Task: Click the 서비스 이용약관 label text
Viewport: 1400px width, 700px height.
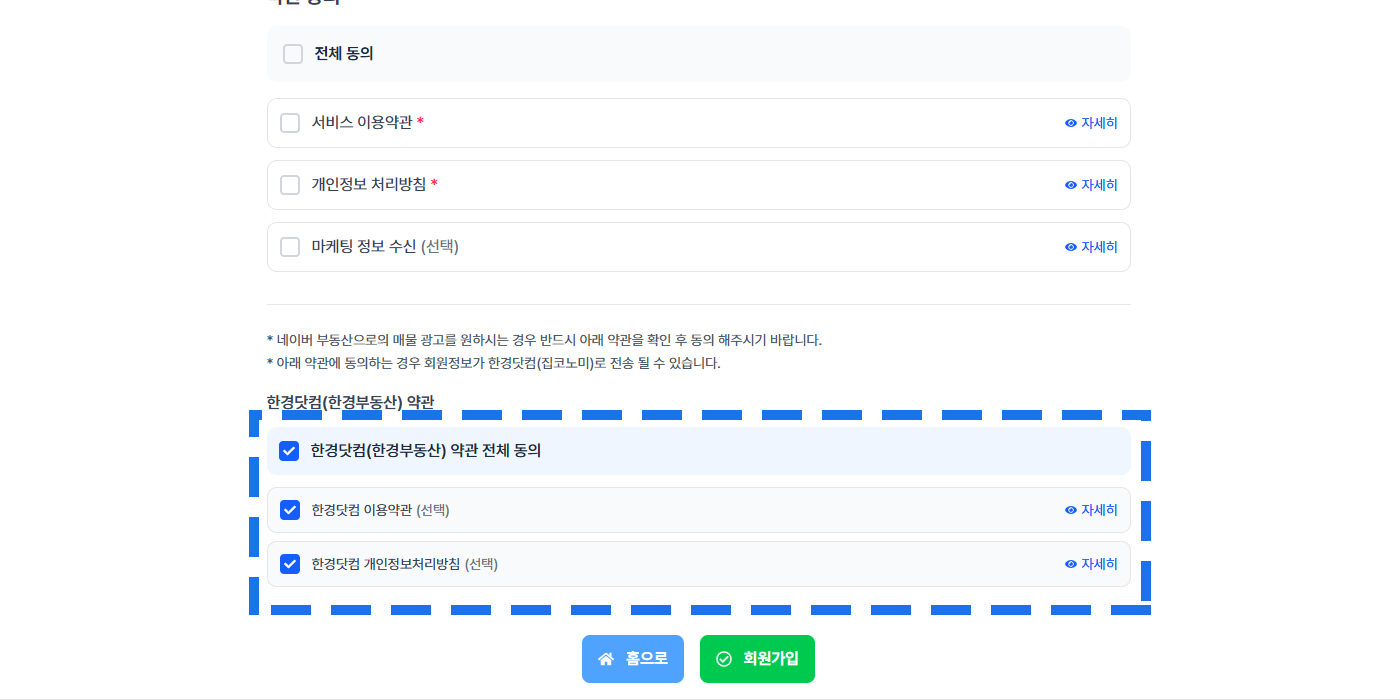Action: tap(362, 123)
